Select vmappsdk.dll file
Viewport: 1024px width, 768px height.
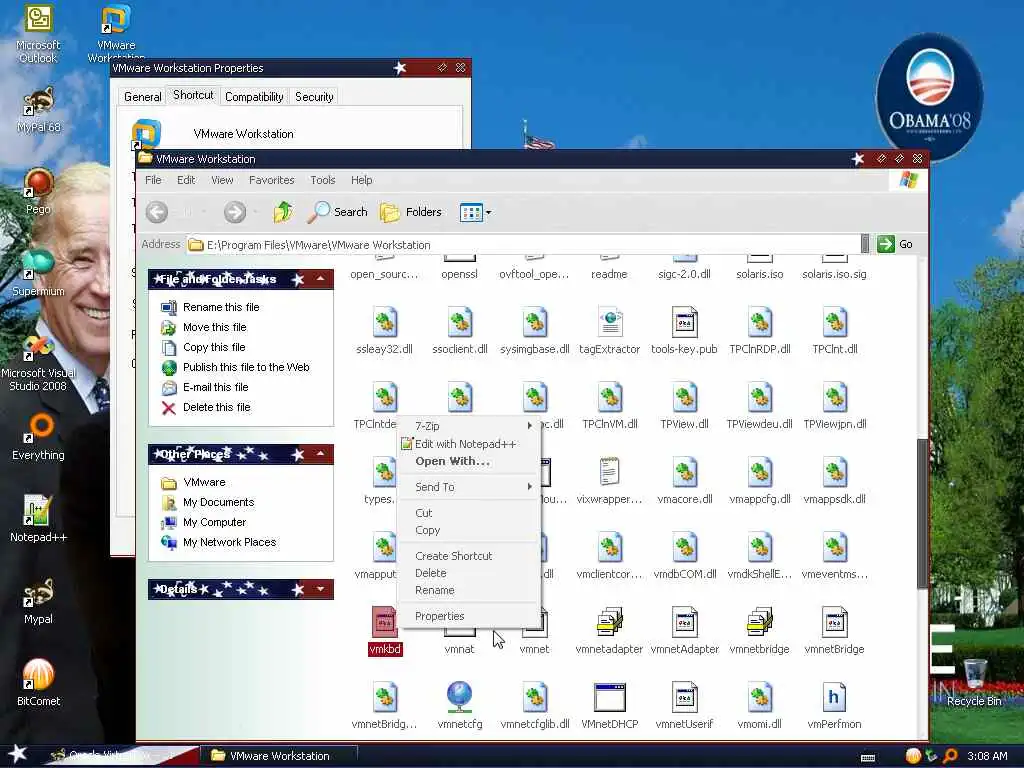[x=835, y=481]
